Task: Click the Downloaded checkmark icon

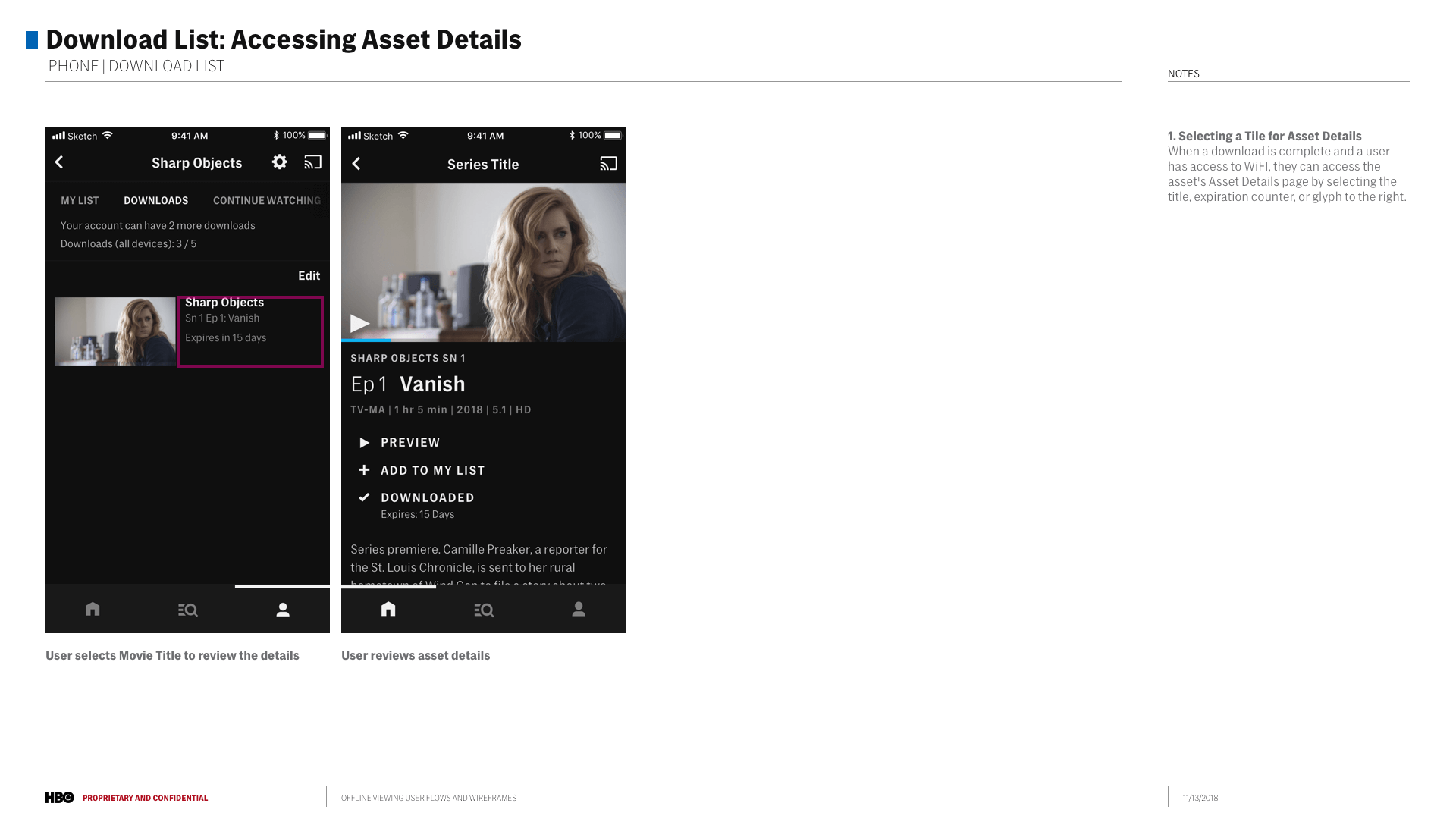Action: [364, 497]
